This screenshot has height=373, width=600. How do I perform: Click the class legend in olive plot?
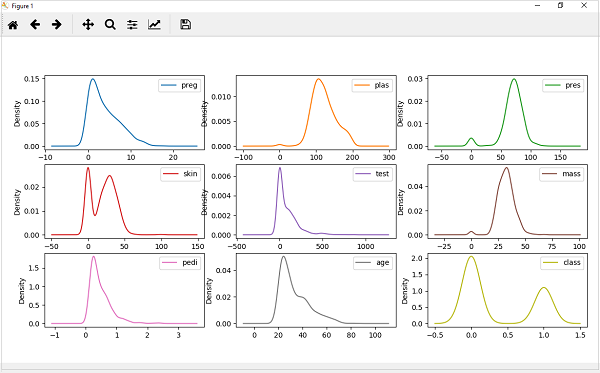click(562, 263)
